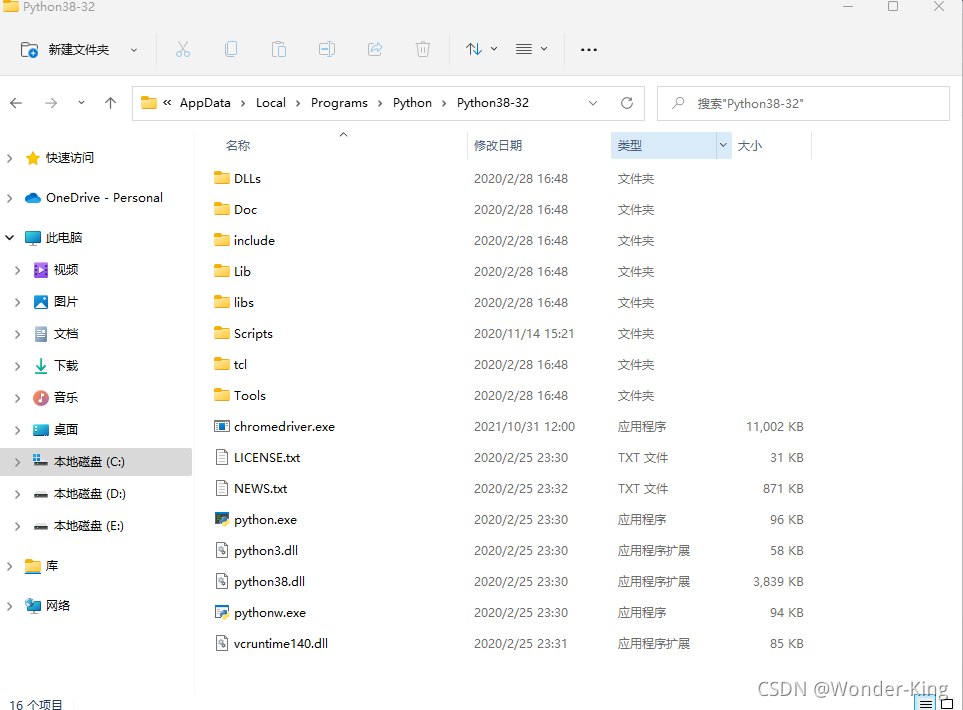Click the Cut icon in the toolbar
The width and height of the screenshot is (963, 710).
click(183, 48)
